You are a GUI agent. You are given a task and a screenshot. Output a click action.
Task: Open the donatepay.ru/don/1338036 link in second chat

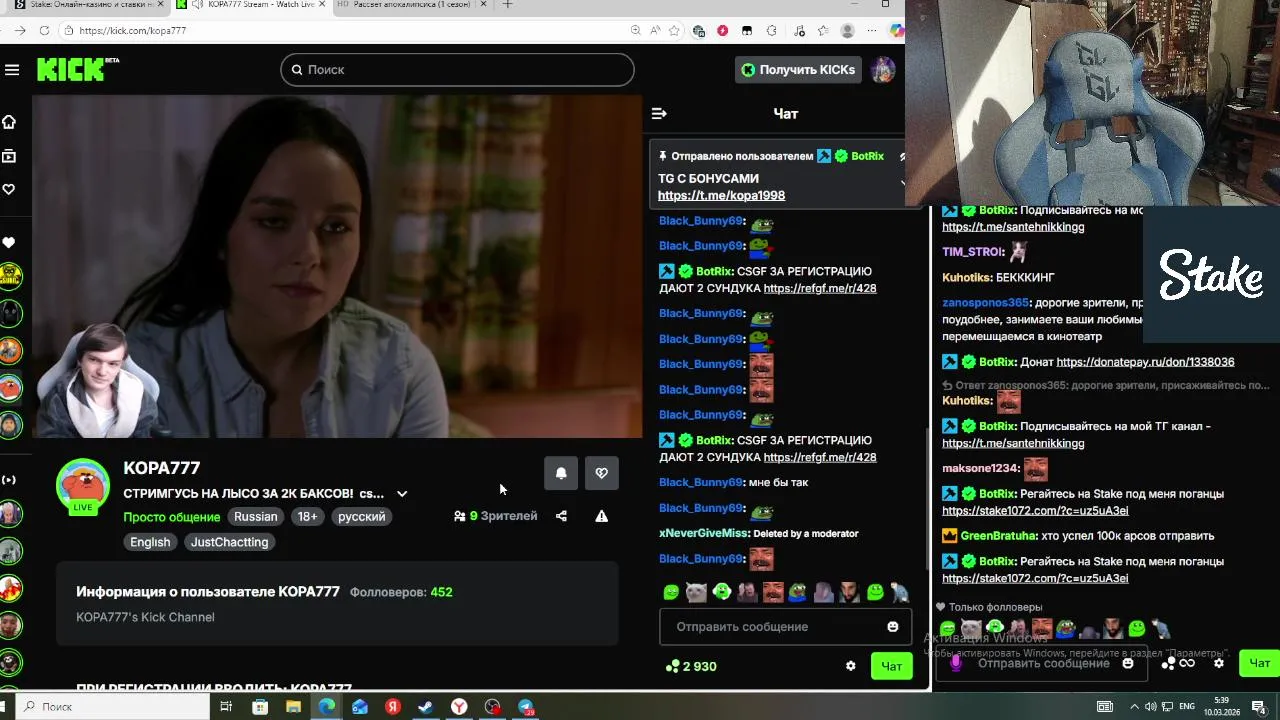click(1145, 362)
